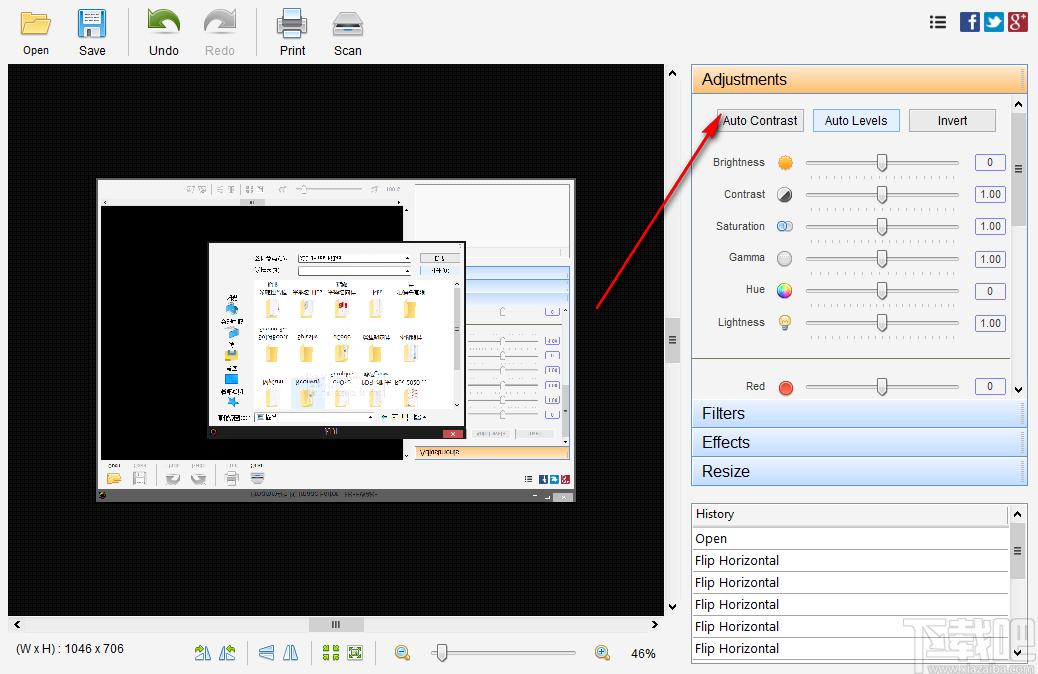Click the zoom level slider handle
The width and height of the screenshot is (1038, 674).
tap(442, 653)
